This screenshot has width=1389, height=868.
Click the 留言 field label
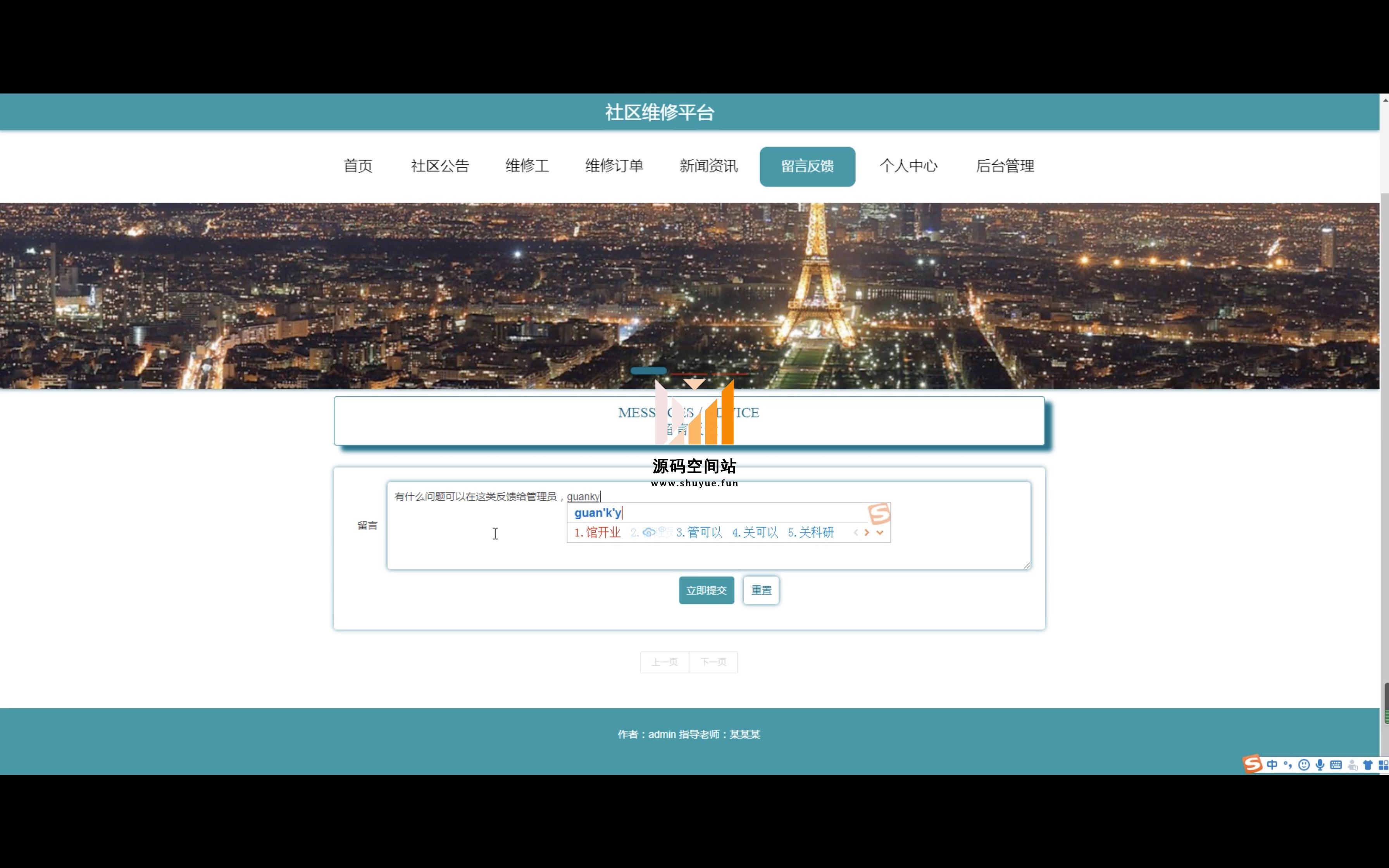coord(367,525)
